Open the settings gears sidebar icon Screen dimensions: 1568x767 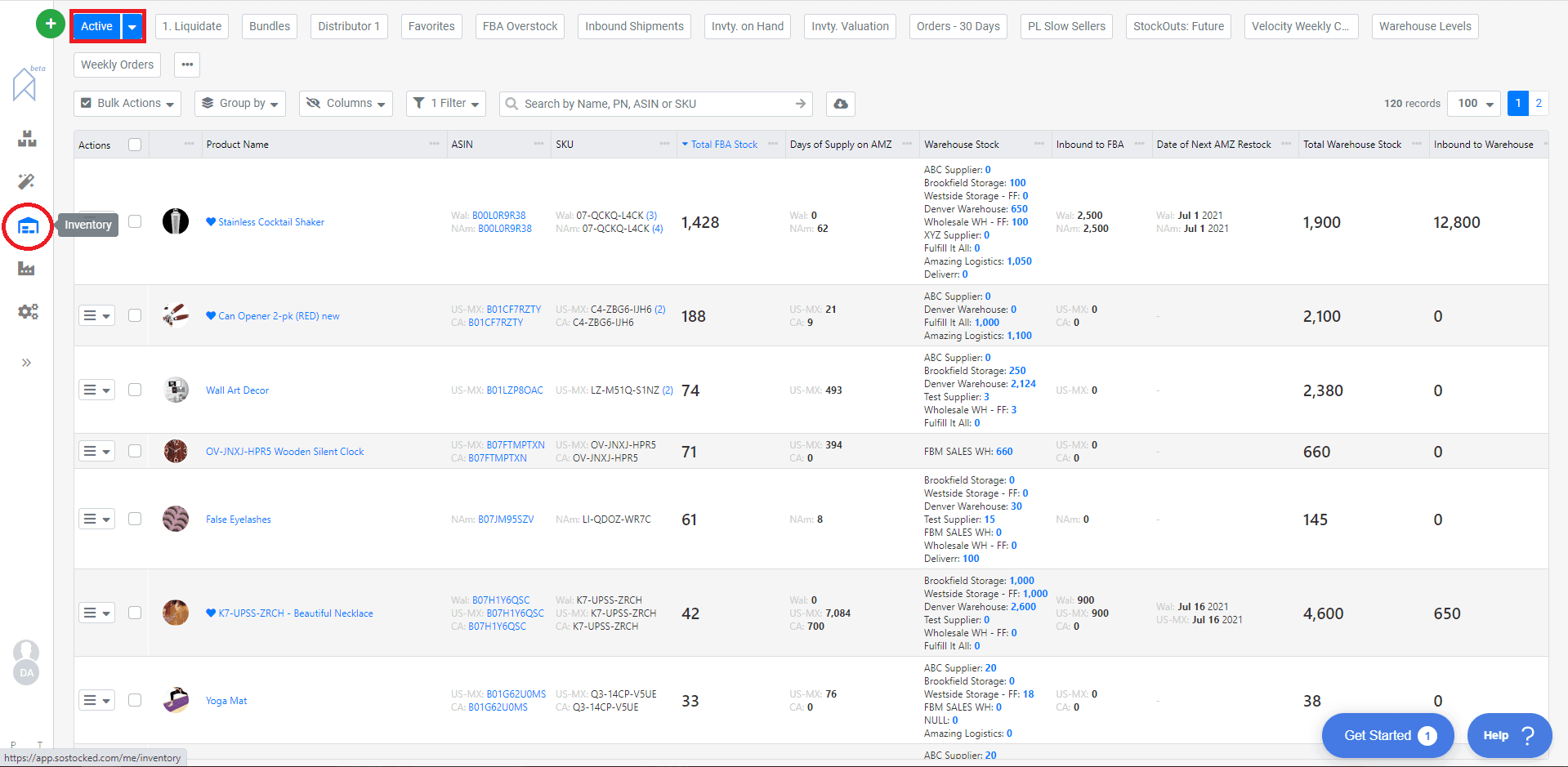28,312
